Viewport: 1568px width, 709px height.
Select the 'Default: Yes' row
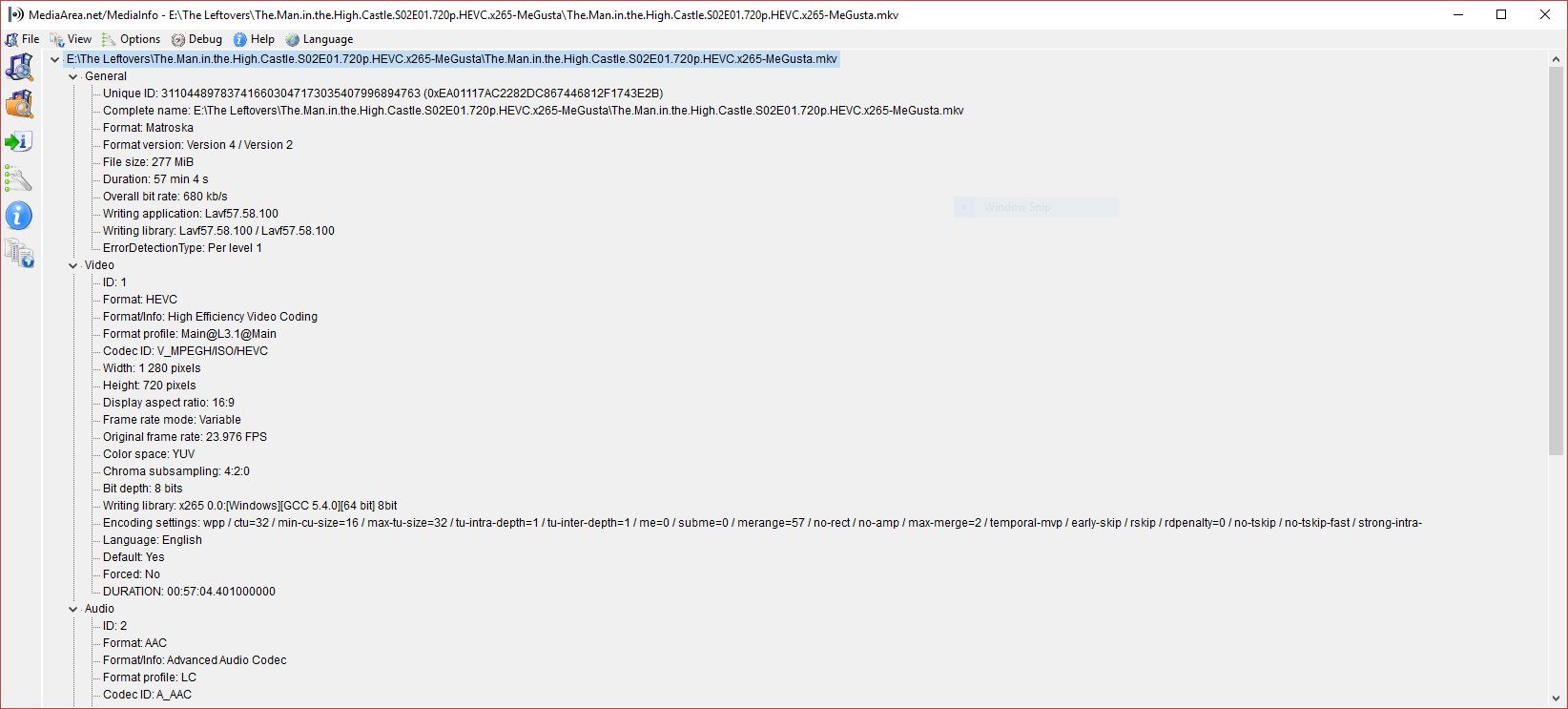[134, 557]
